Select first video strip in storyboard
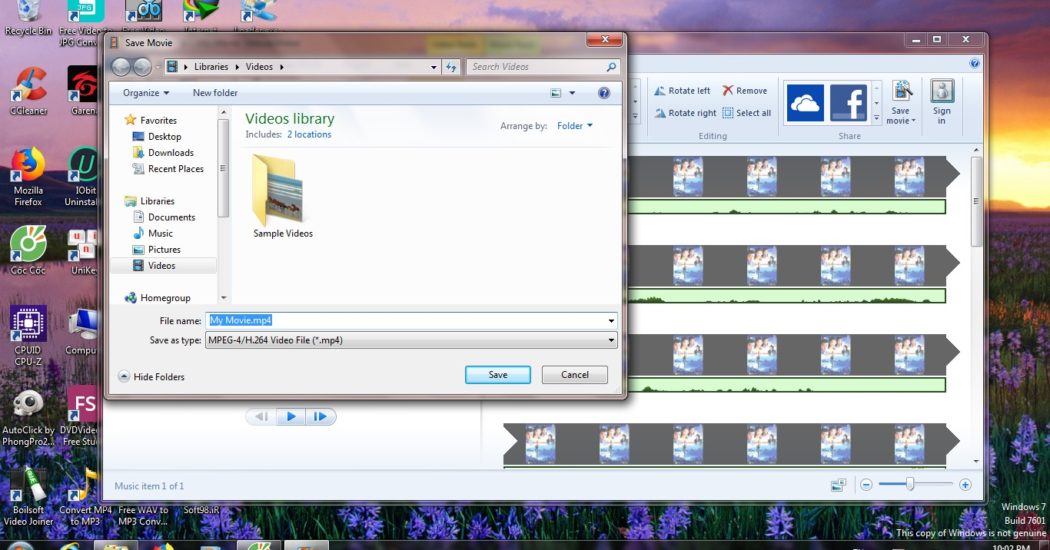The height and width of the screenshot is (550, 1050). coord(794,176)
